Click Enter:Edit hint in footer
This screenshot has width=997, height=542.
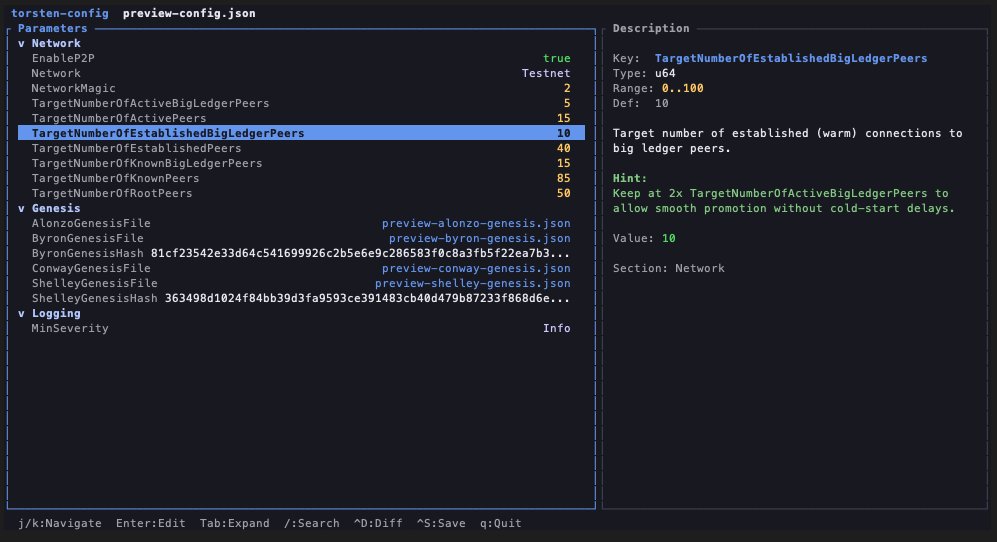tap(151, 523)
